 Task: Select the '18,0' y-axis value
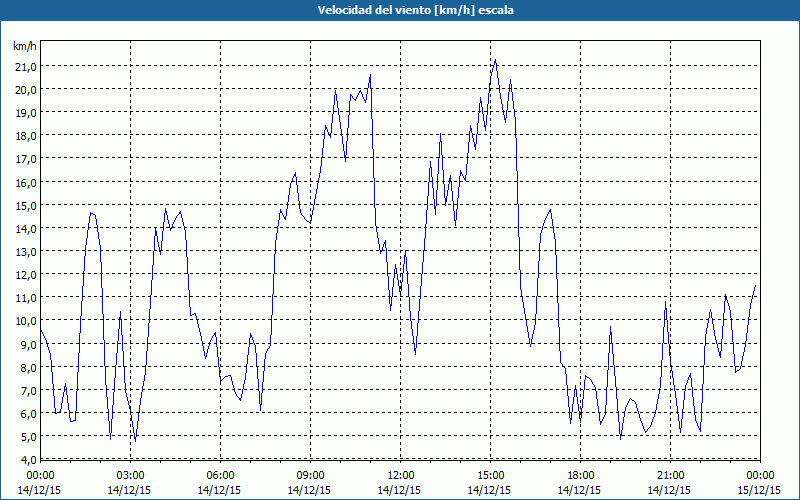[25, 136]
